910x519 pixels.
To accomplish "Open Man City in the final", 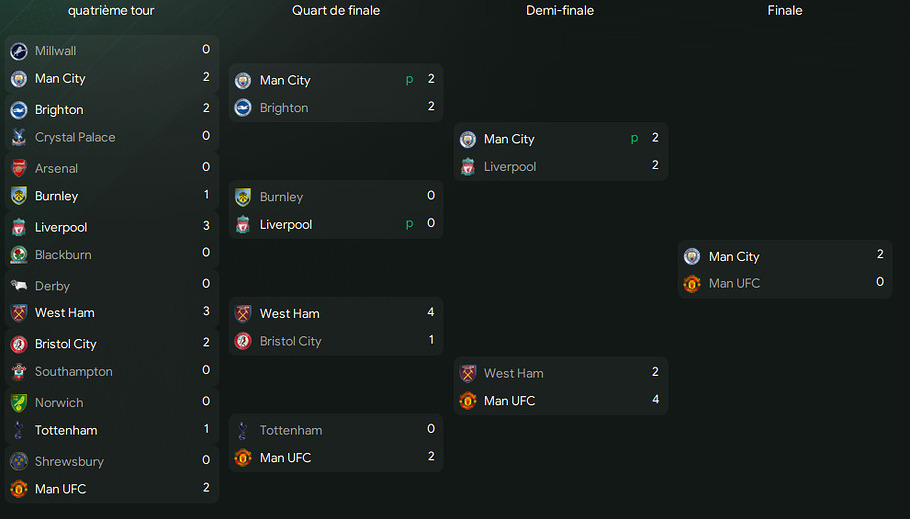I will coord(734,257).
